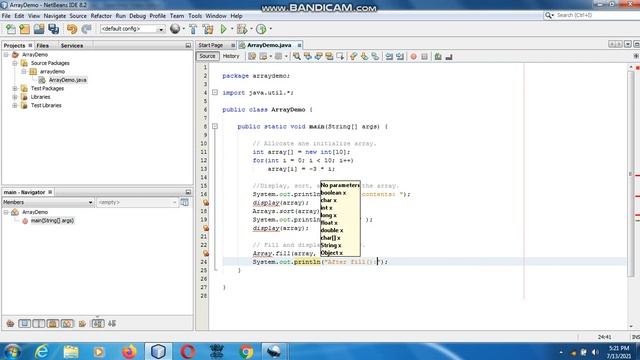The image size is (640, 360).
Task: Toggle Find Next Occurrence in the editor toolbar
Action: (x=318, y=57)
